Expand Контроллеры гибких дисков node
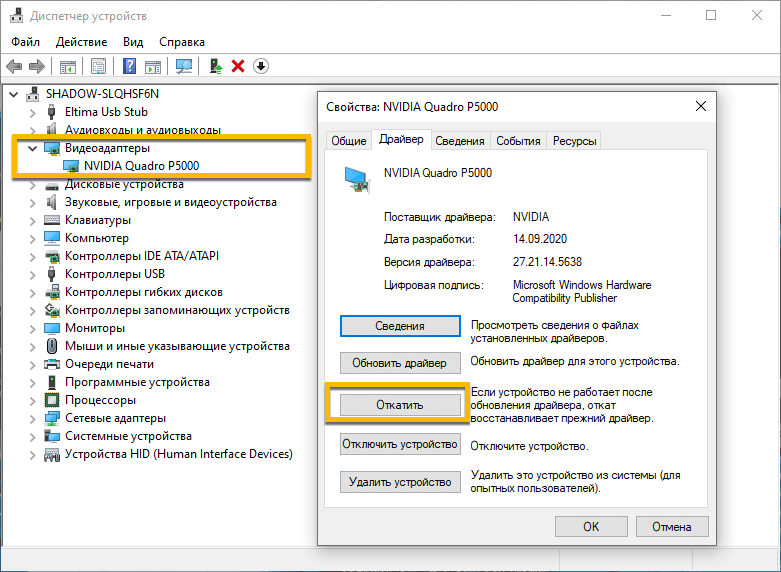781x572 pixels. click(x=32, y=293)
